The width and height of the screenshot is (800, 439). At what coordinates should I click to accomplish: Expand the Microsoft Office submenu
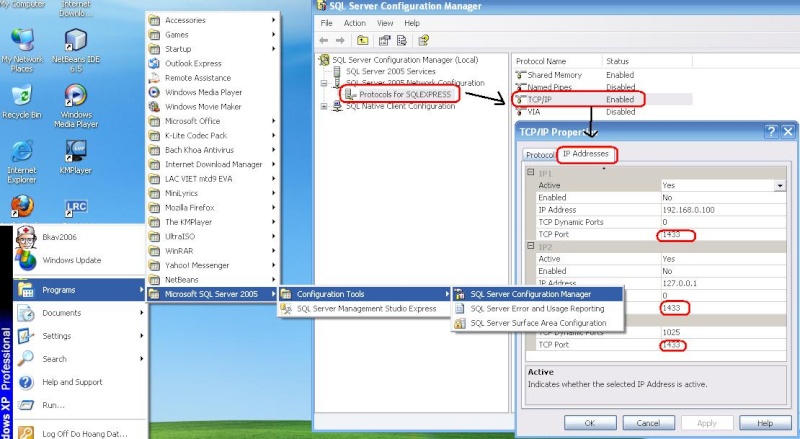213,121
